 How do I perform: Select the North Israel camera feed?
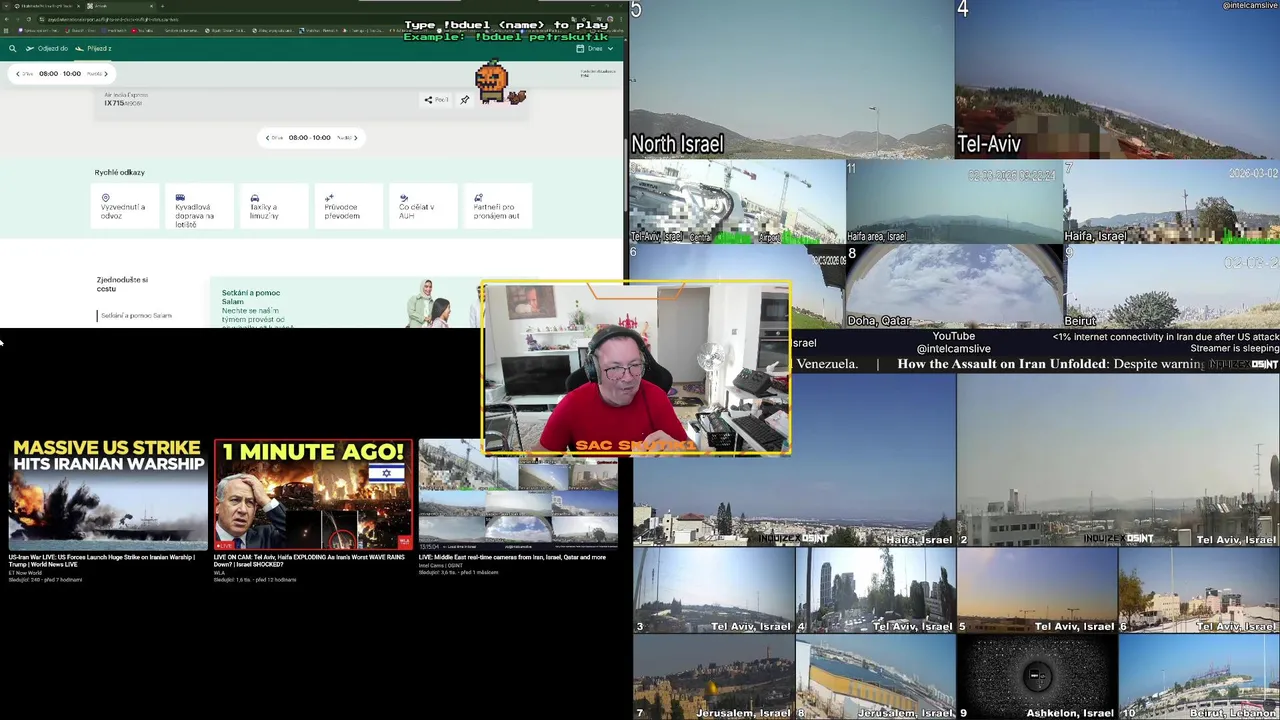tap(791, 79)
